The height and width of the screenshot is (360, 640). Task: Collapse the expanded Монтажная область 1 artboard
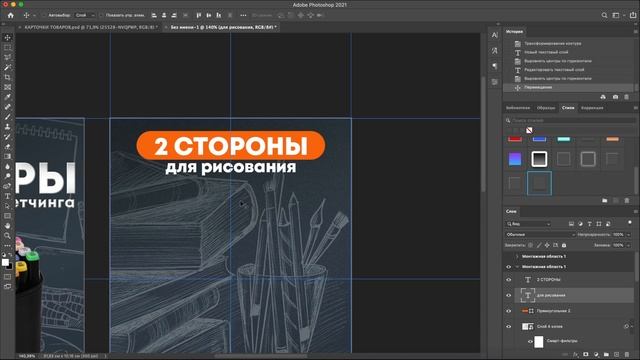[517, 267]
